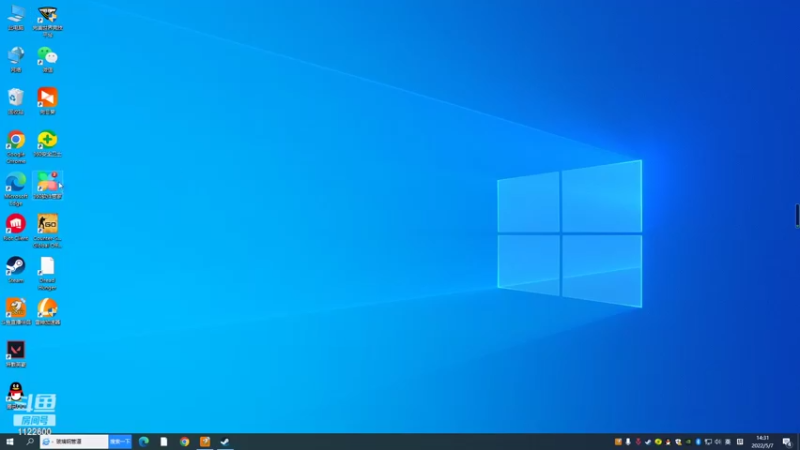Open the taskbar clock showing 14:31

pyautogui.click(x=762, y=442)
